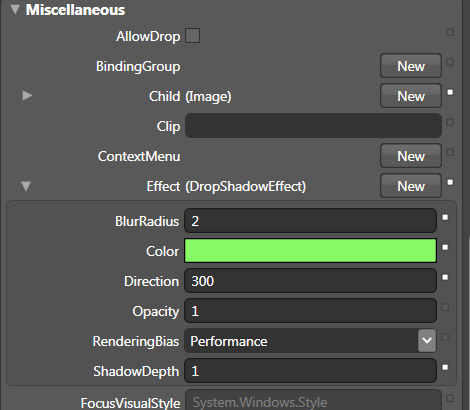Click the property marker beside ShadowDepth

pos(445,367)
